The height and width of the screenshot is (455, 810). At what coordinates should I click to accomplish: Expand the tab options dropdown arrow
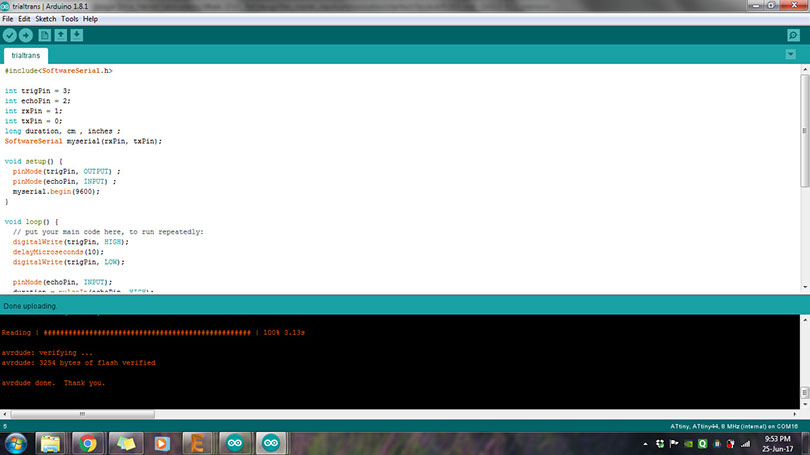coord(790,54)
